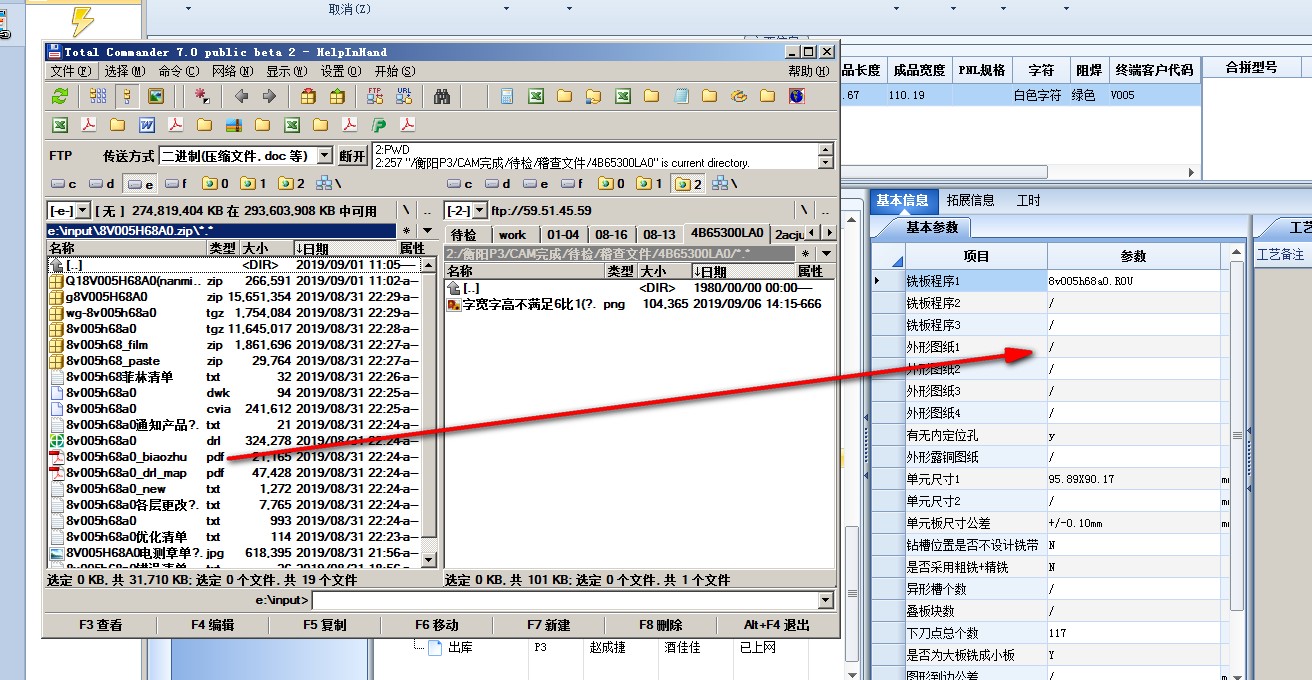Screen dimensions: 1312x680
Task: Click the F5 复制 button
Action: (325, 625)
